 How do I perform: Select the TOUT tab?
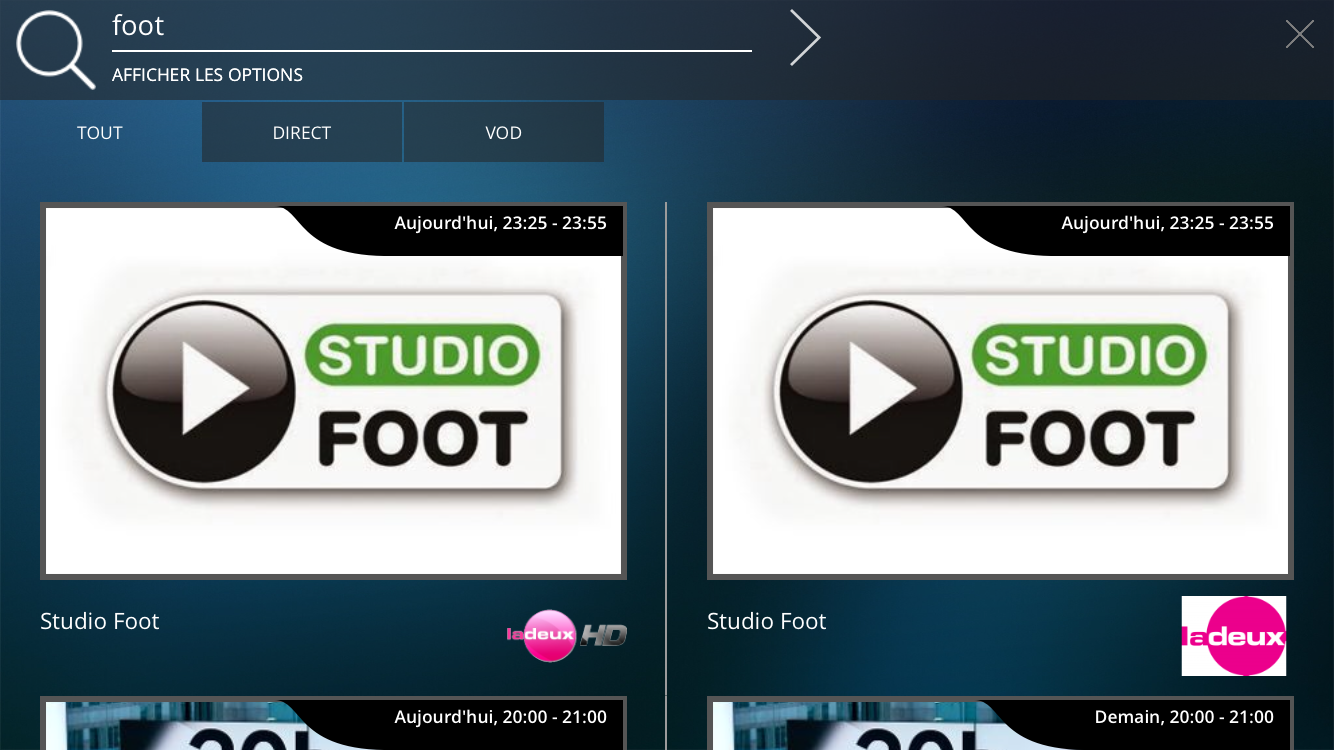tap(100, 133)
